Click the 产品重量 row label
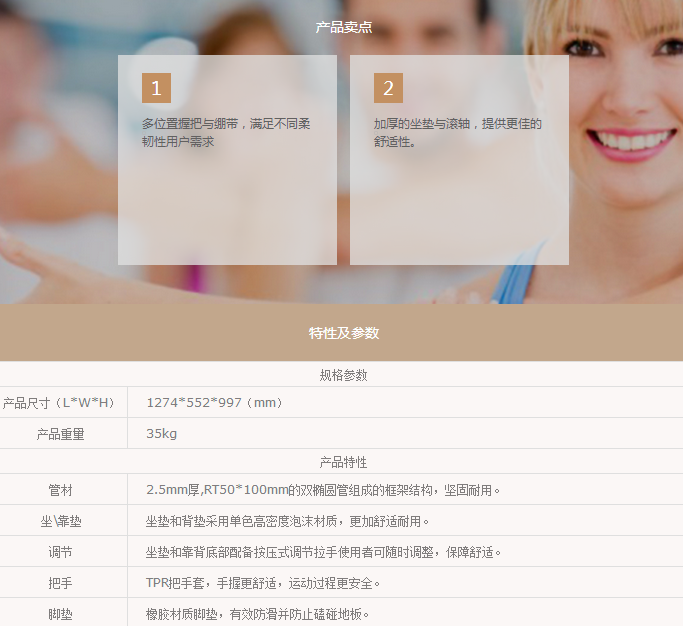The height and width of the screenshot is (626, 683). [x=60, y=434]
